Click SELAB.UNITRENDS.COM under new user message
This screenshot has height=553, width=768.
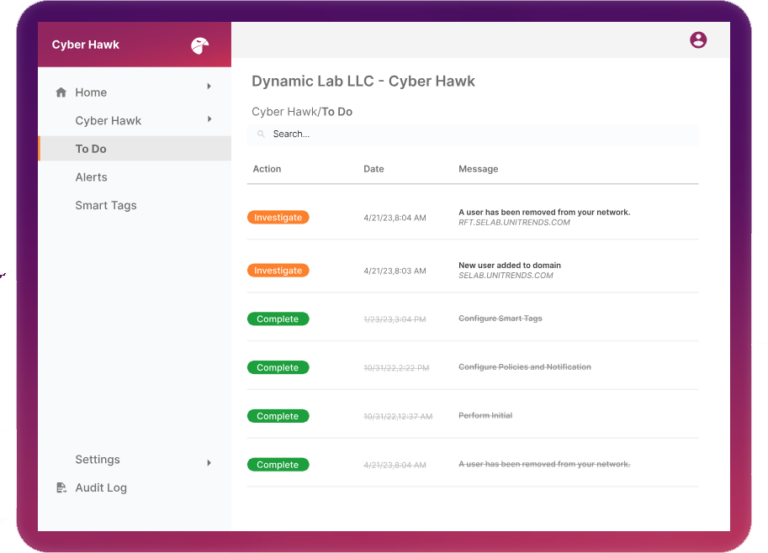click(505, 275)
